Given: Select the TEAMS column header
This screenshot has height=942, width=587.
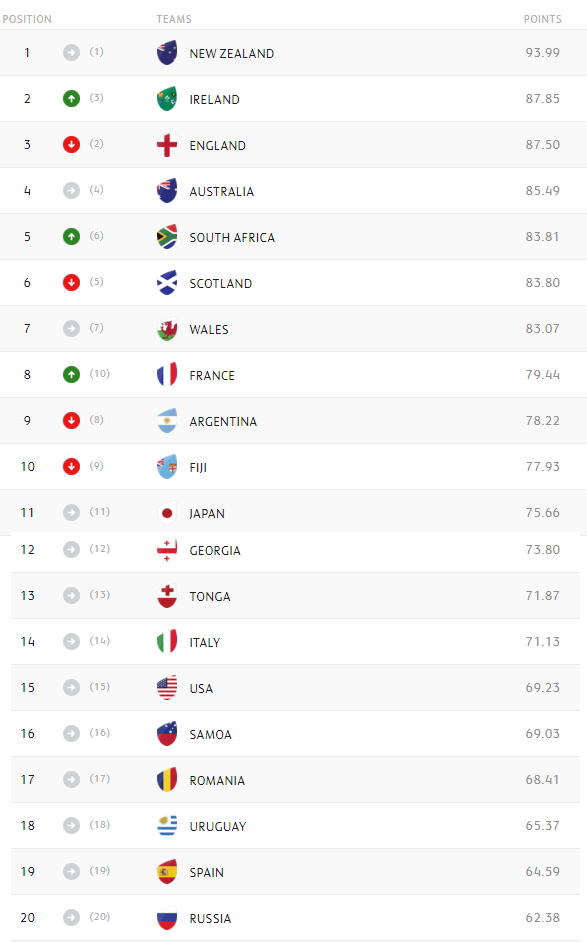Looking at the screenshot, I should coord(174,19).
